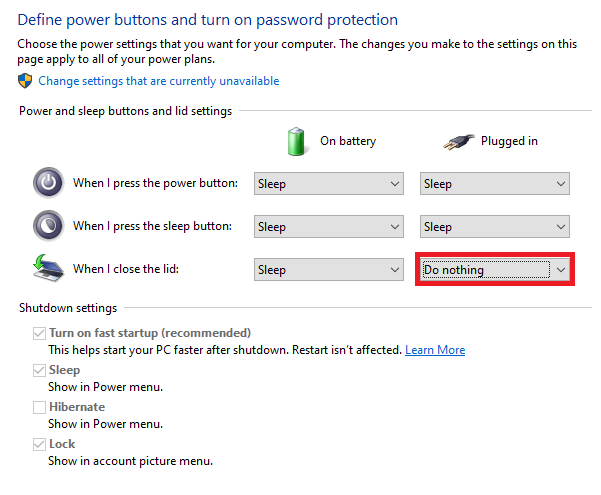Click the power button icon
The image size is (601, 495).
coord(48,183)
